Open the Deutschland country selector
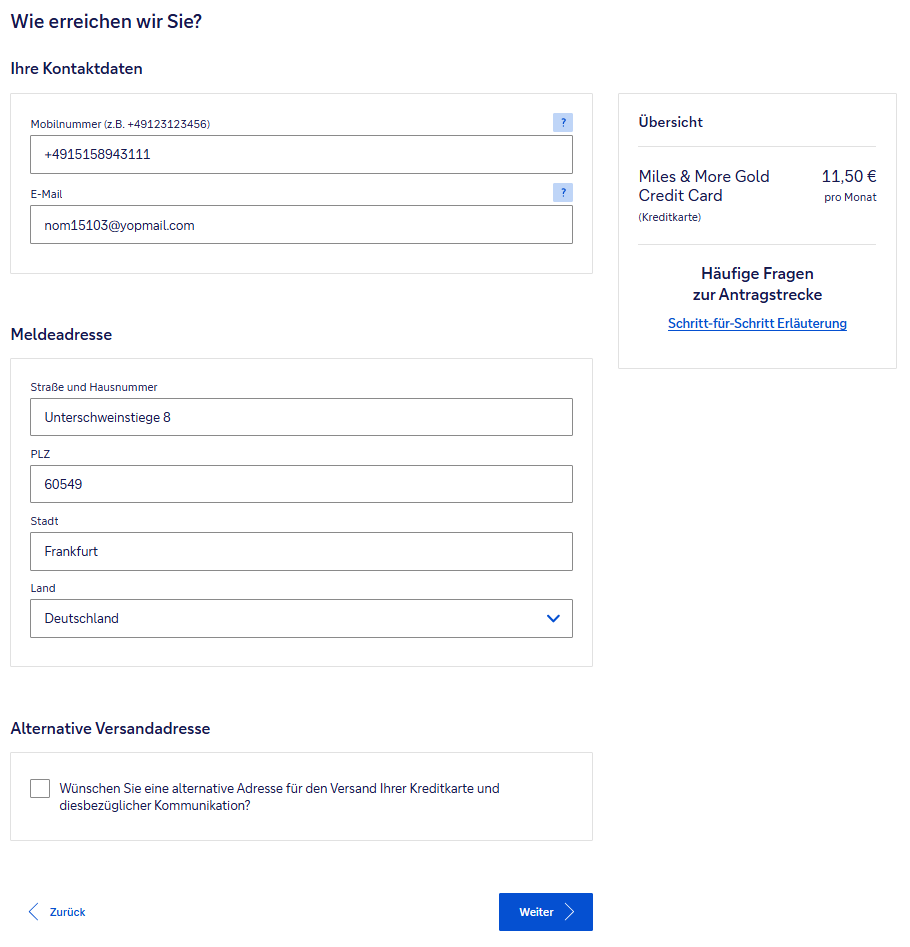The height and width of the screenshot is (947, 910). (300, 619)
